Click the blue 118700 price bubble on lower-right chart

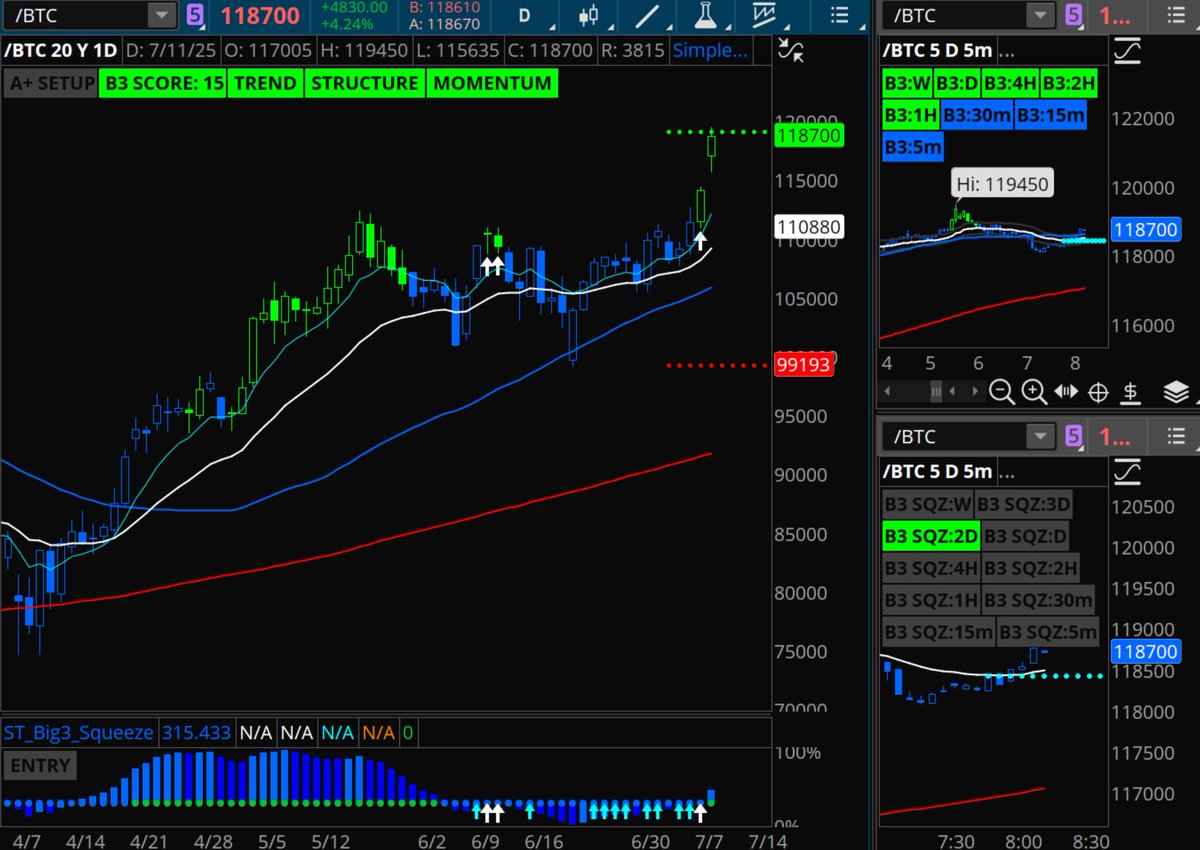pos(1148,652)
